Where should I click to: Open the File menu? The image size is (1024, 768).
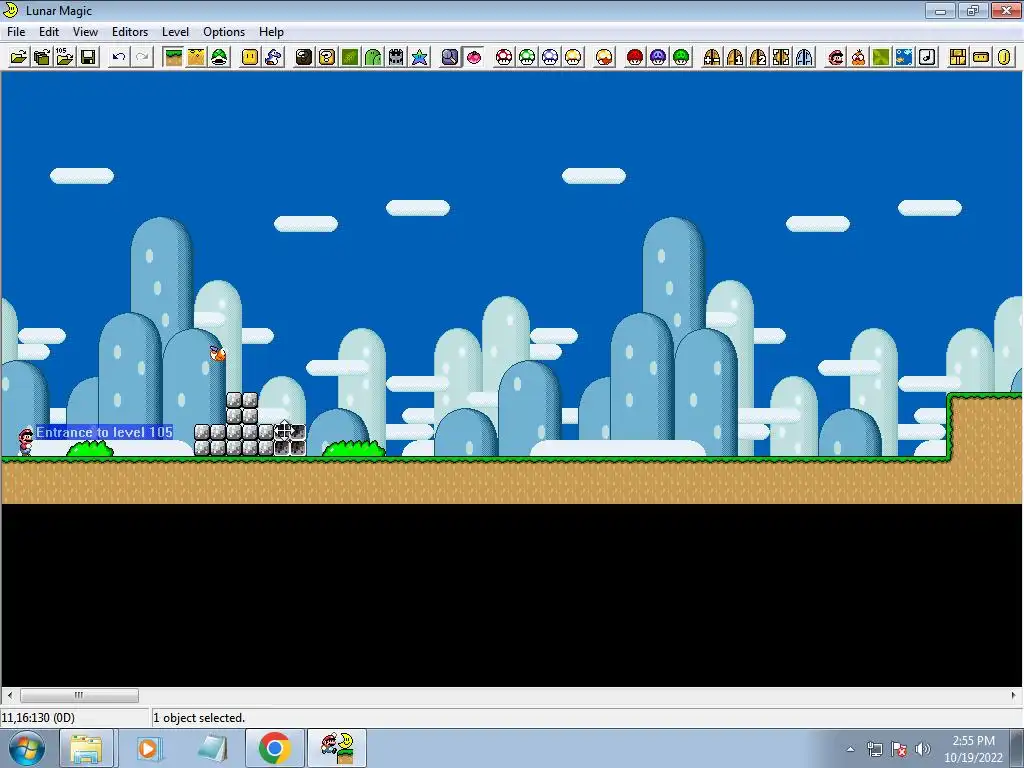point(16,32)
